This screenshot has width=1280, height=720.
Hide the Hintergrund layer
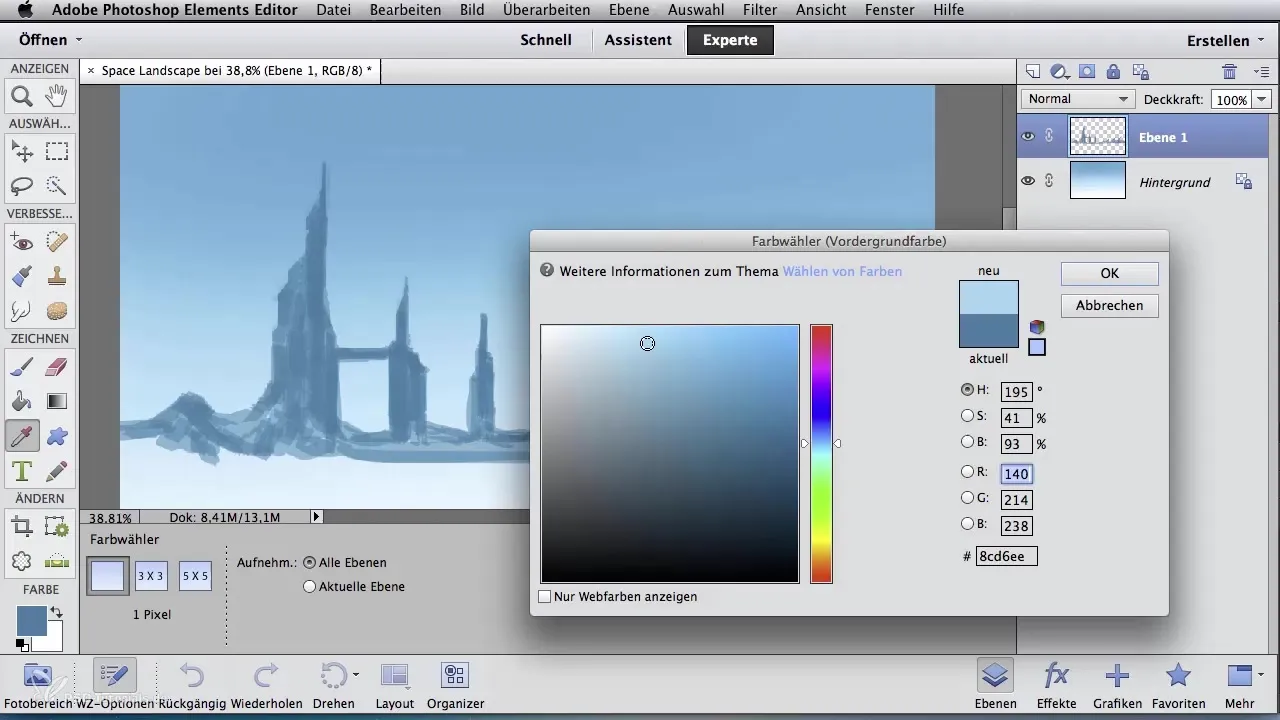(x=1027, y=181)
